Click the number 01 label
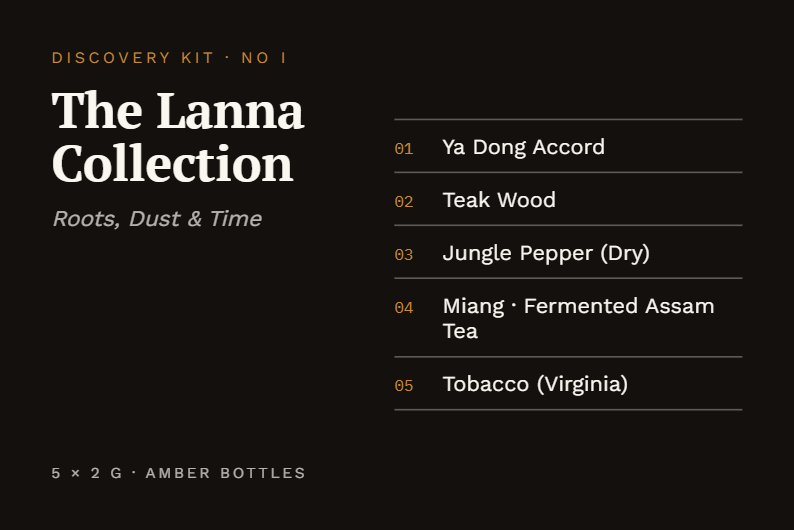The height and width of the screenshot is (530, 794). point(404,149)
